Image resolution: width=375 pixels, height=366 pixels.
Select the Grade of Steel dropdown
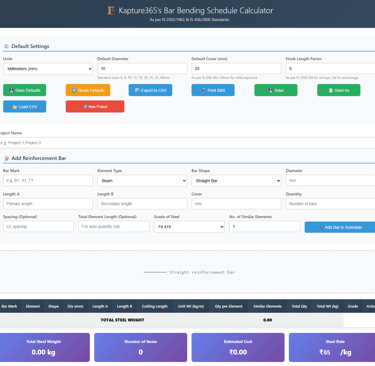(189, 227)
